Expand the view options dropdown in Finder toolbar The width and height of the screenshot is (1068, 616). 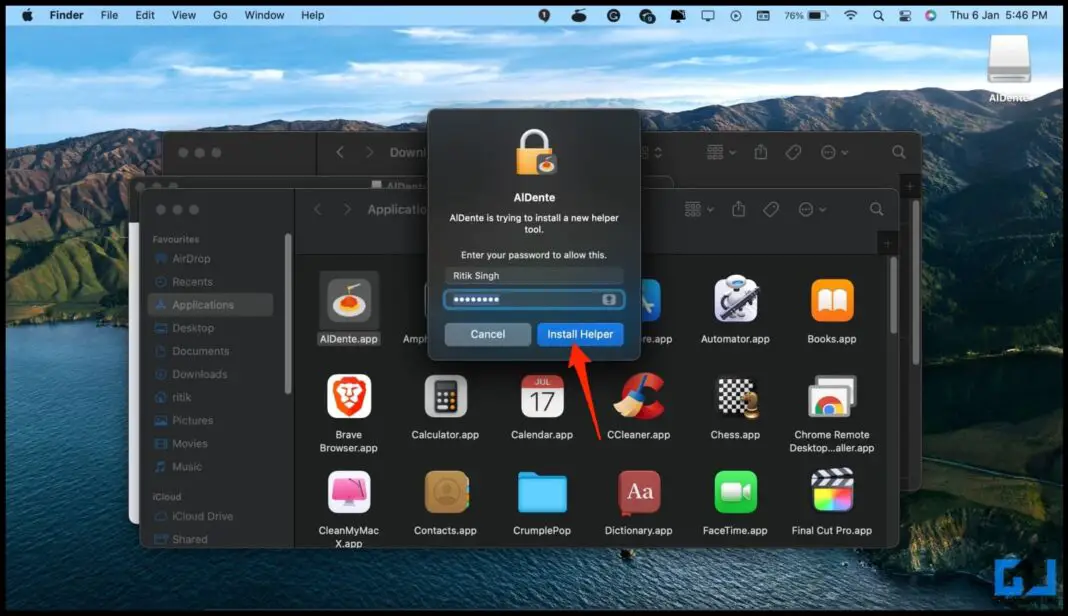tap(698, 209)
